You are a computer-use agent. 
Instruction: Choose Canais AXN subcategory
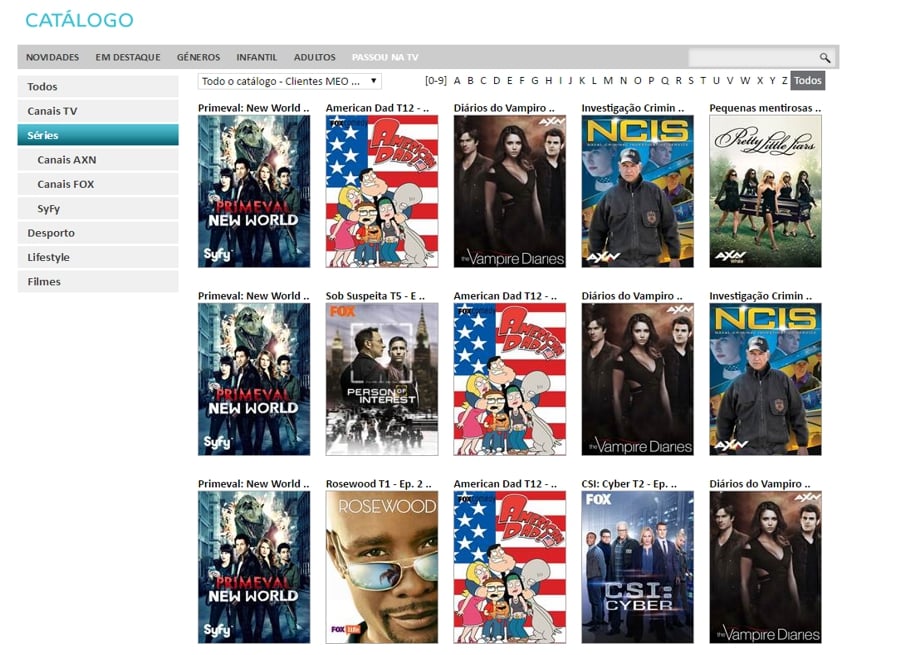tap(98, 160)
